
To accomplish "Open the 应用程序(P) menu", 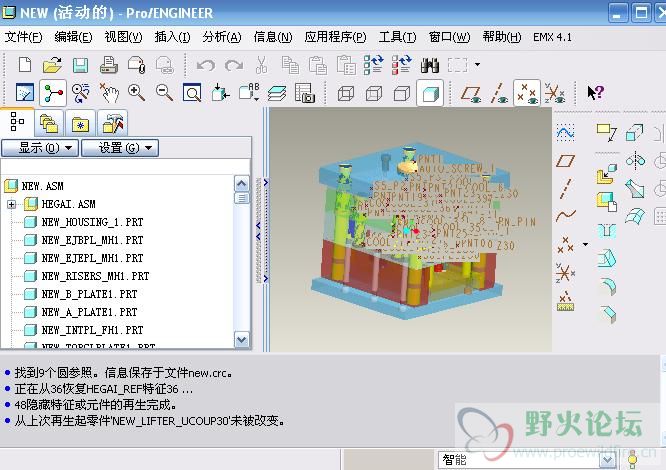I will pos(335,37).
